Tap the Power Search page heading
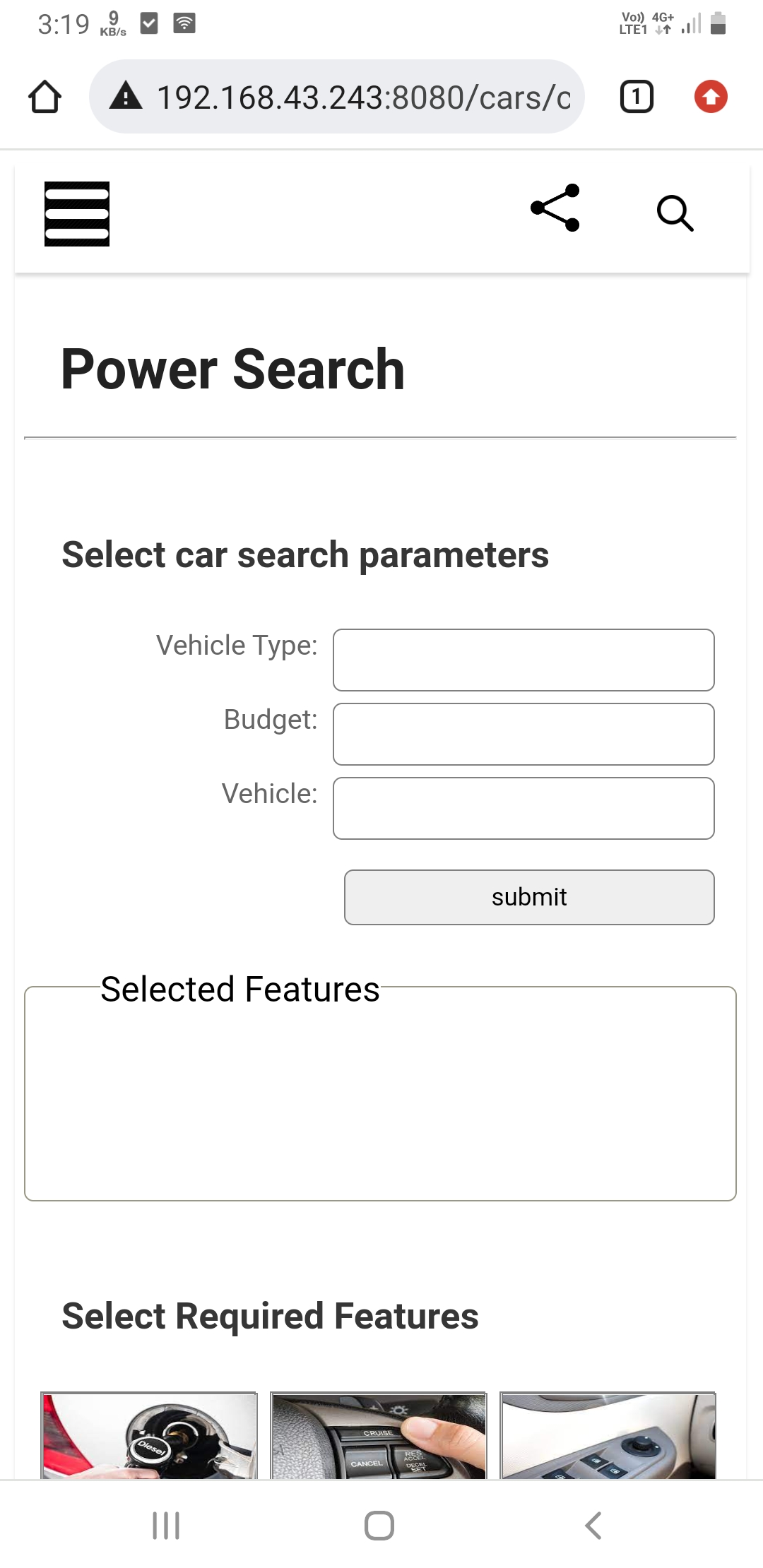This screenshot has width=763, height=1568. click(232, 369)
